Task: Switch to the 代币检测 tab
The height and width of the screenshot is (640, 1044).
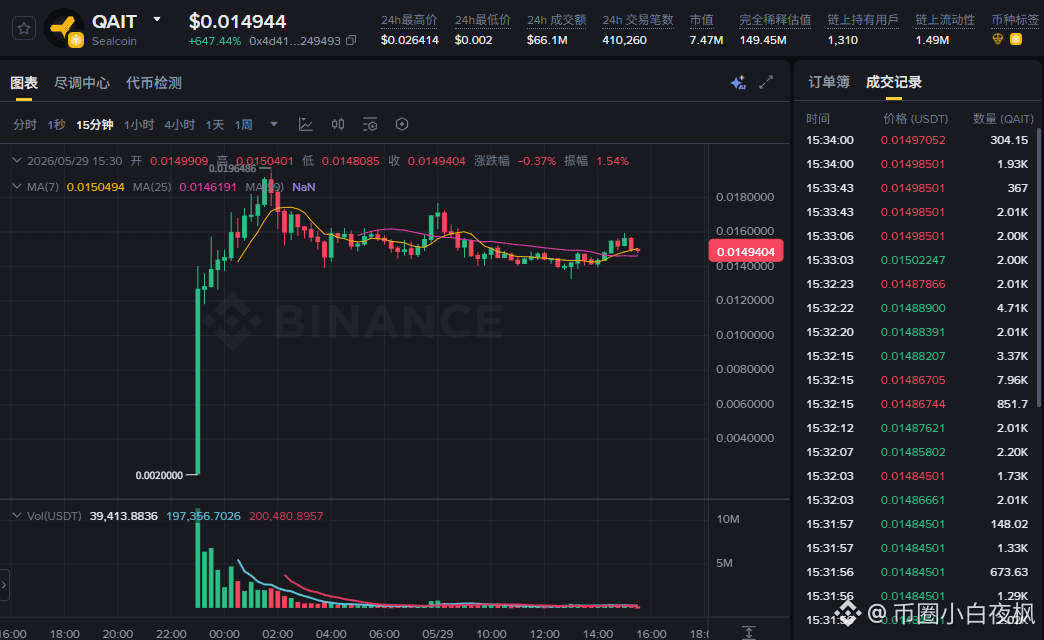Action: 154,83
